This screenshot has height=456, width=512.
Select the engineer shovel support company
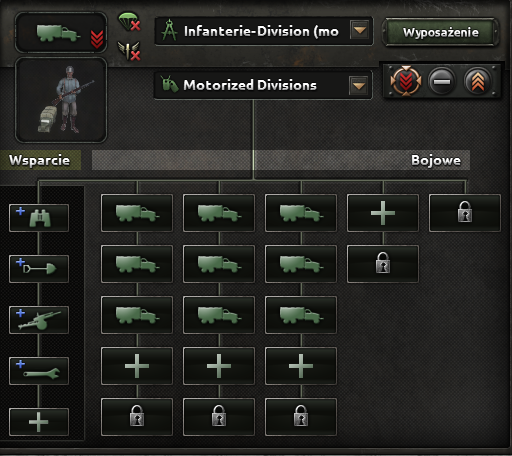[39, 269]
